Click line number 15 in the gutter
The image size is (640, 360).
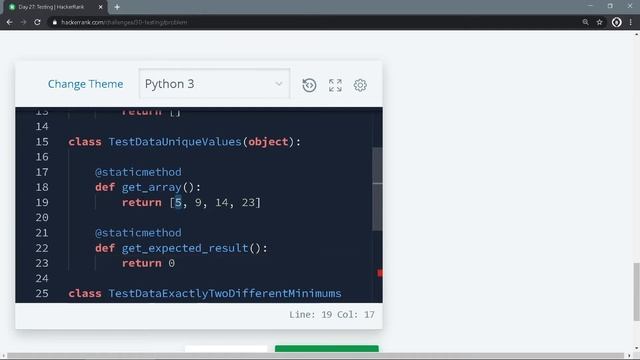click(42, 142)
